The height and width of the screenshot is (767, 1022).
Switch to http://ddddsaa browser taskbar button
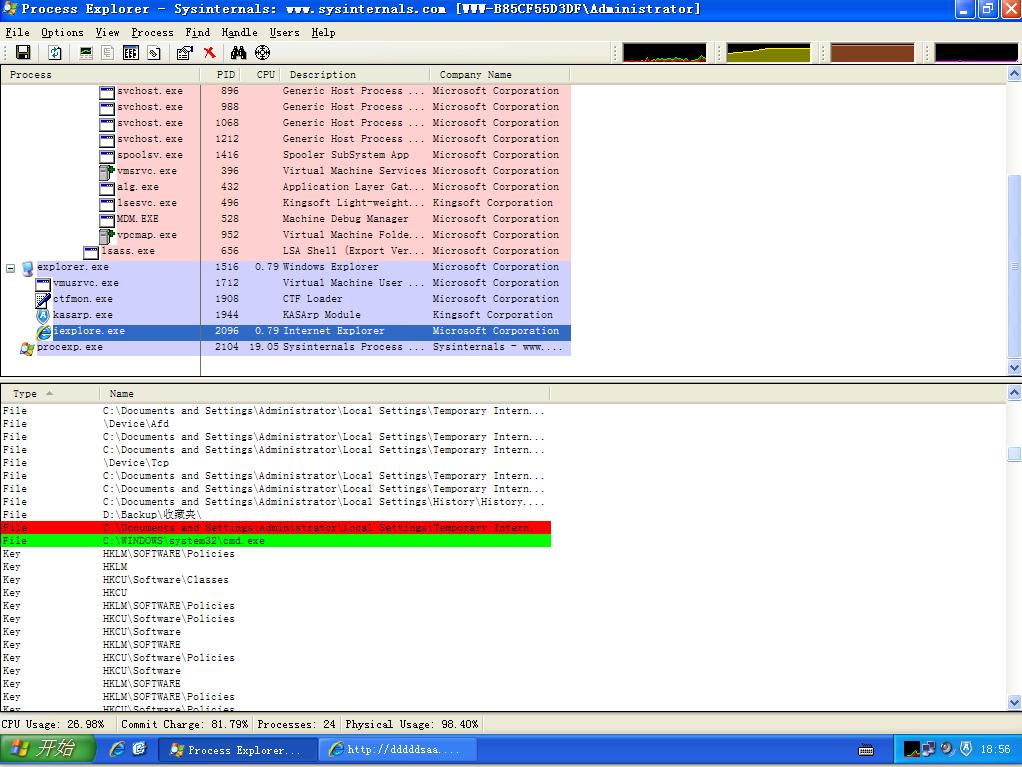[x=398, y=750]
